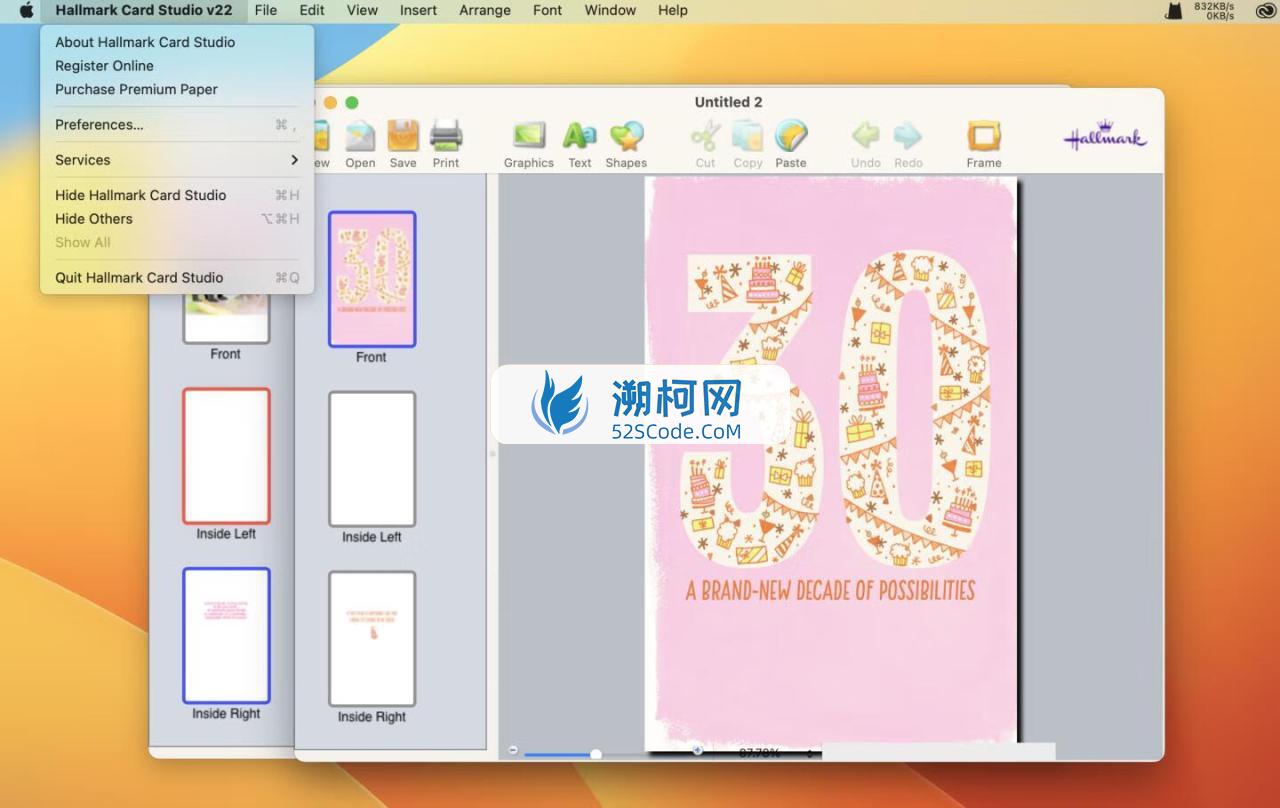The width and height of the screenshot is (1280, 808).
Task: Select blue-bordered Inside Right in back window
Action: click(226, 636)
